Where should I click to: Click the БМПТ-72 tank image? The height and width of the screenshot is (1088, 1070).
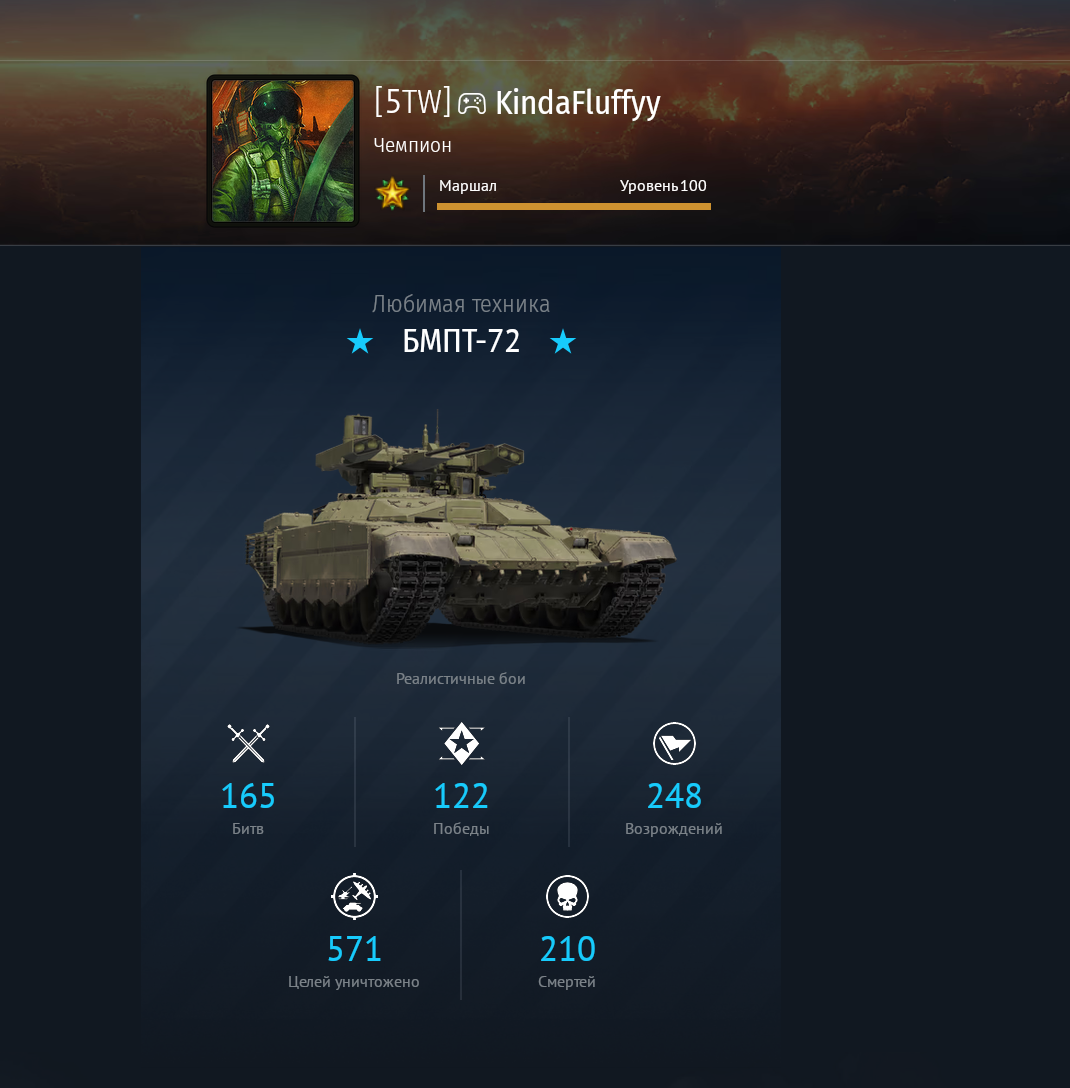click(x=459, y=528)
